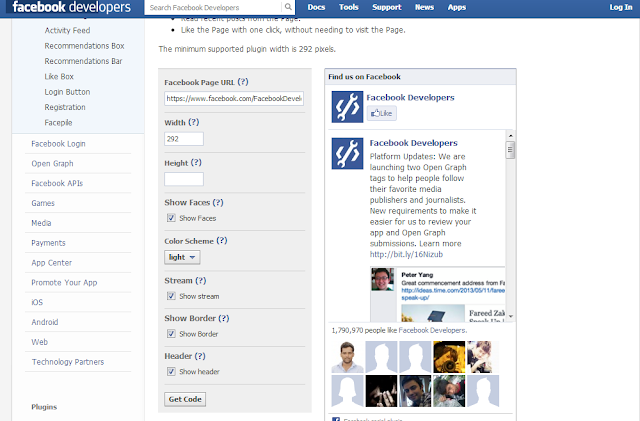This screenshot has width=640, height=421.
Task: Open Android sidebar section
Action: click(45, 322)
